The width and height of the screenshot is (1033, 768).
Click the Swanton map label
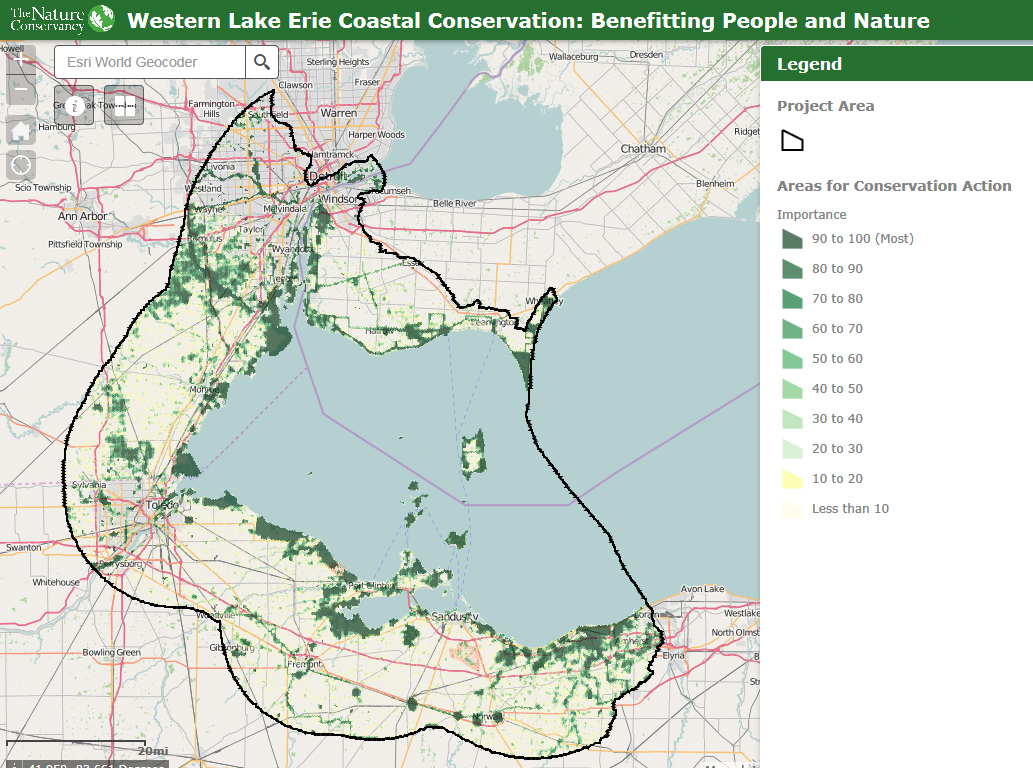click(x=24, y=547)
